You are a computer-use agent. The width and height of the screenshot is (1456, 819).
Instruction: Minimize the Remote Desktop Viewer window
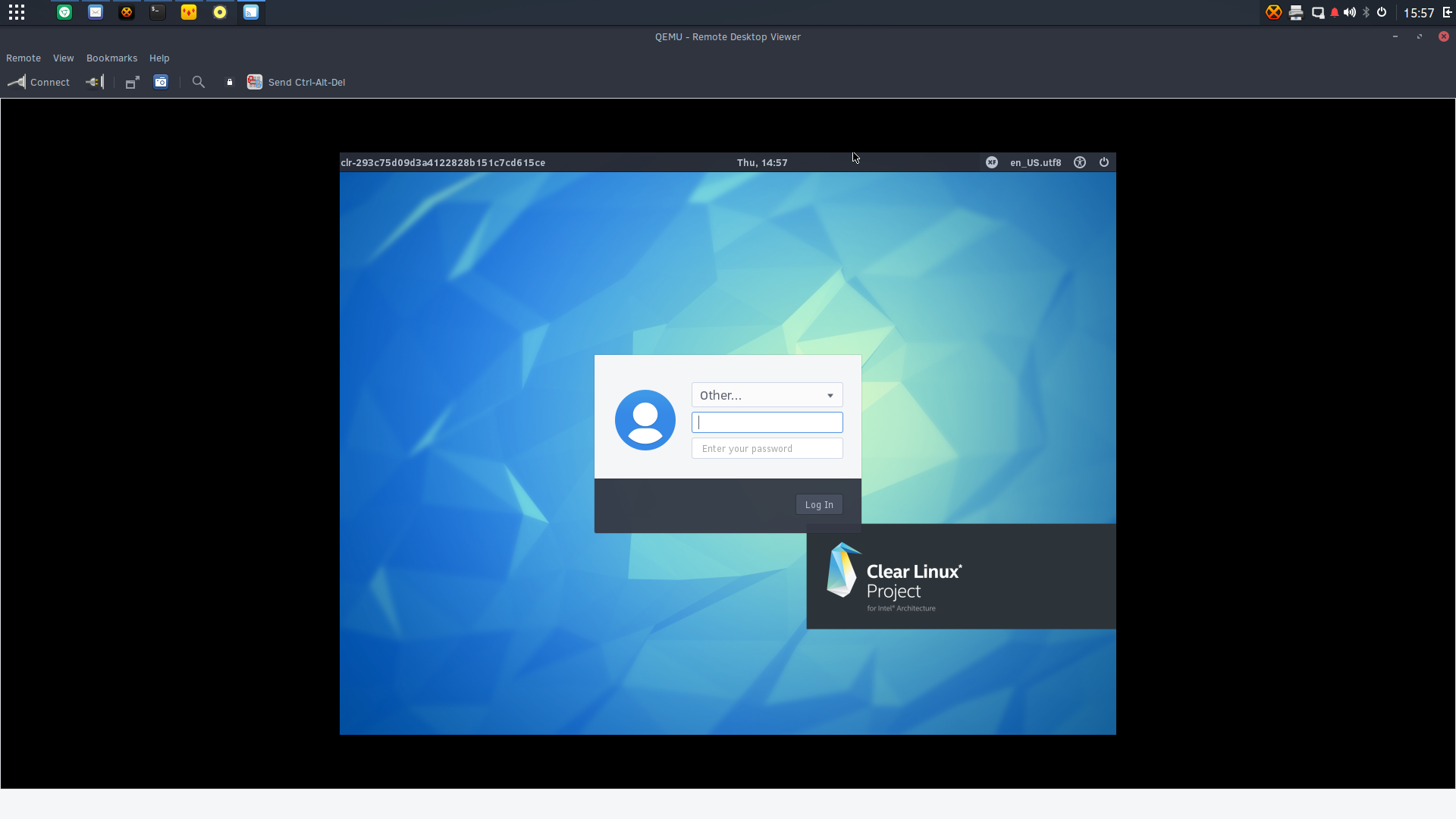[x=1395, y=36]
